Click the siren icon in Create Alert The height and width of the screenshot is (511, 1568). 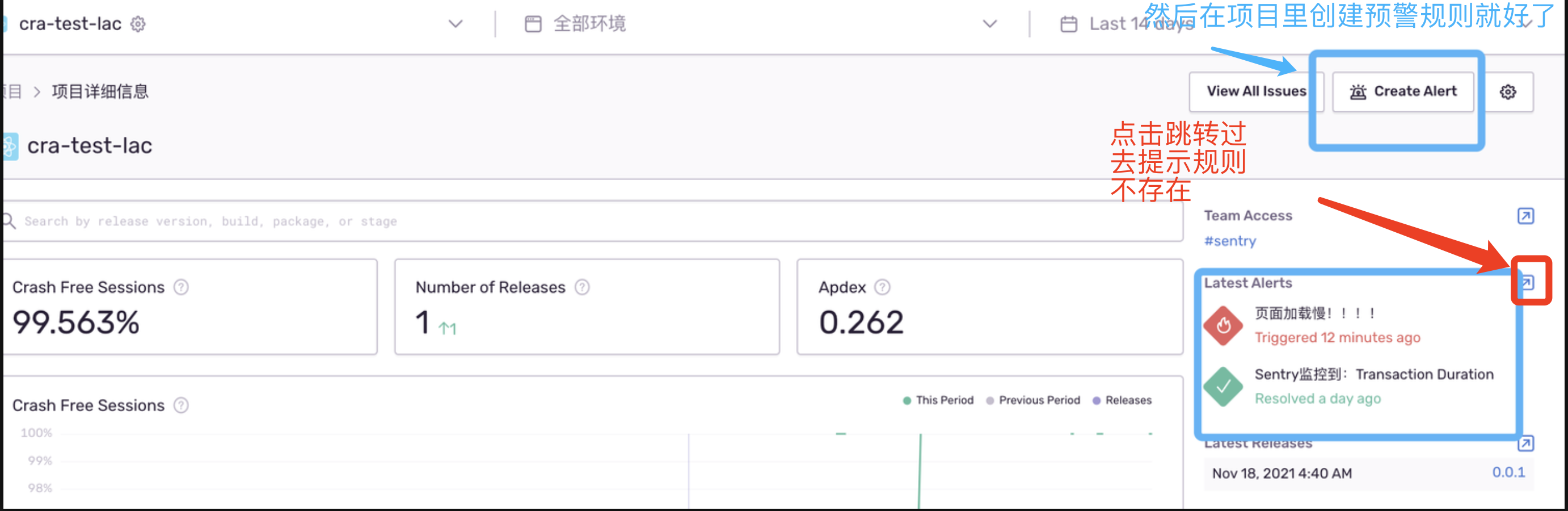1358,91
